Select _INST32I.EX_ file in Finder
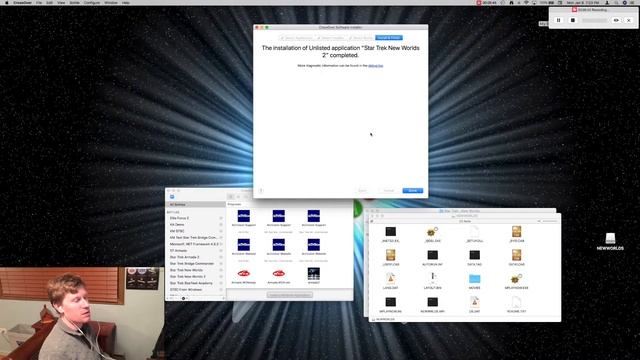Screen dimensions: 640x360 pos(390,234)
